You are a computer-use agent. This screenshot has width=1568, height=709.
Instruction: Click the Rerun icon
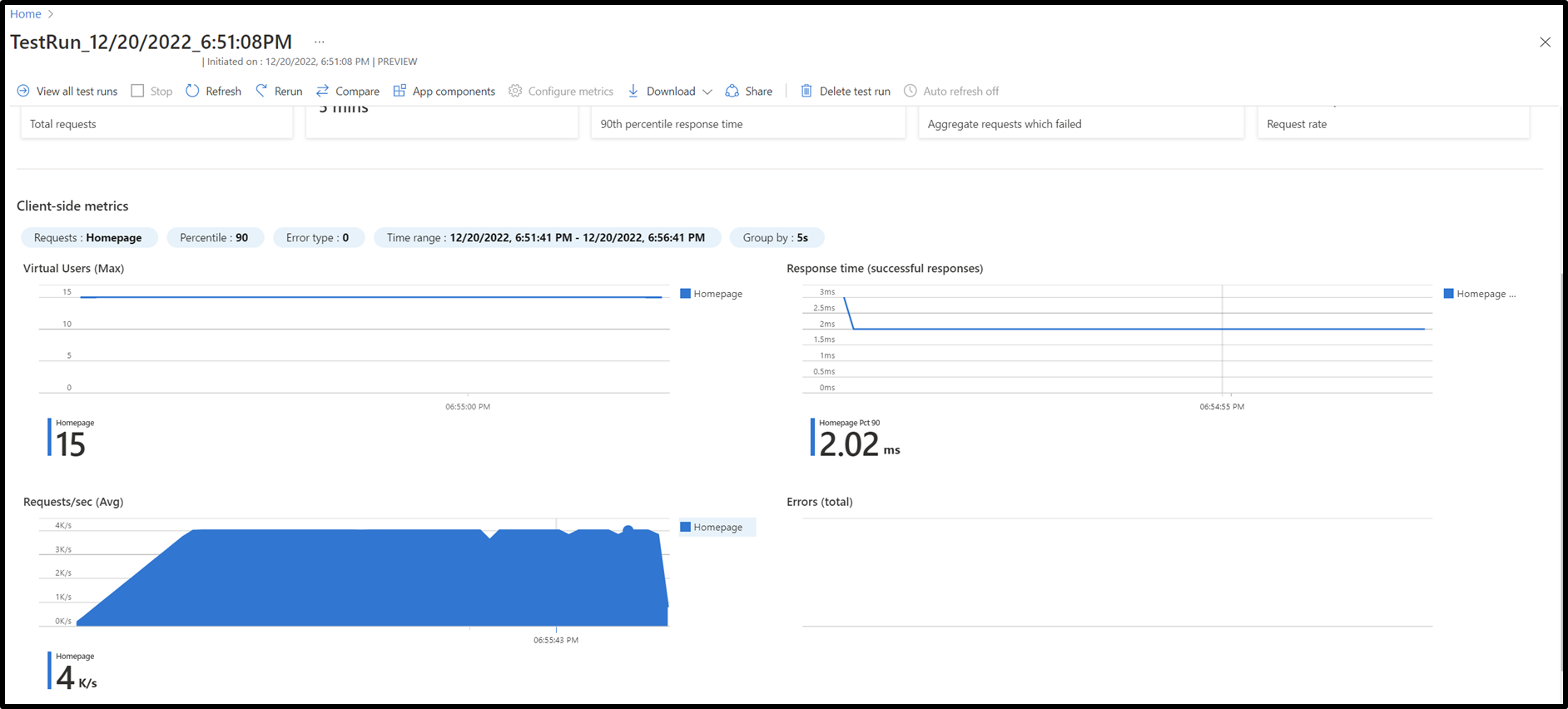coord(261,91)
